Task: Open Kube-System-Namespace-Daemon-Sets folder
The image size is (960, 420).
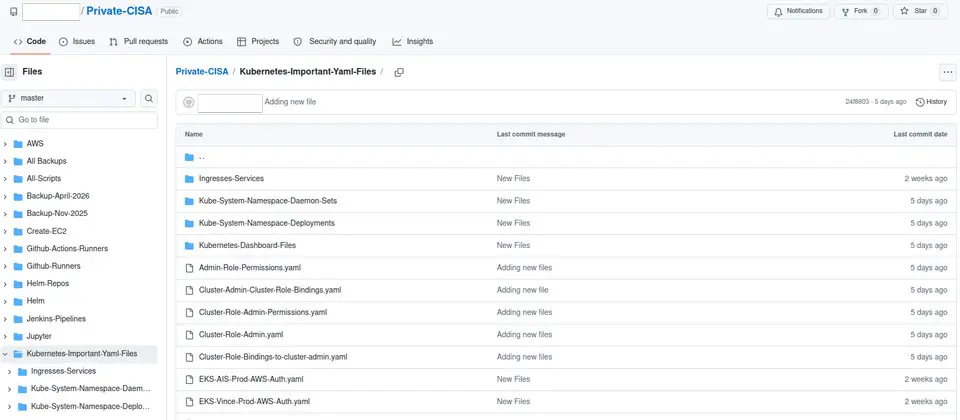Action: 268,201
